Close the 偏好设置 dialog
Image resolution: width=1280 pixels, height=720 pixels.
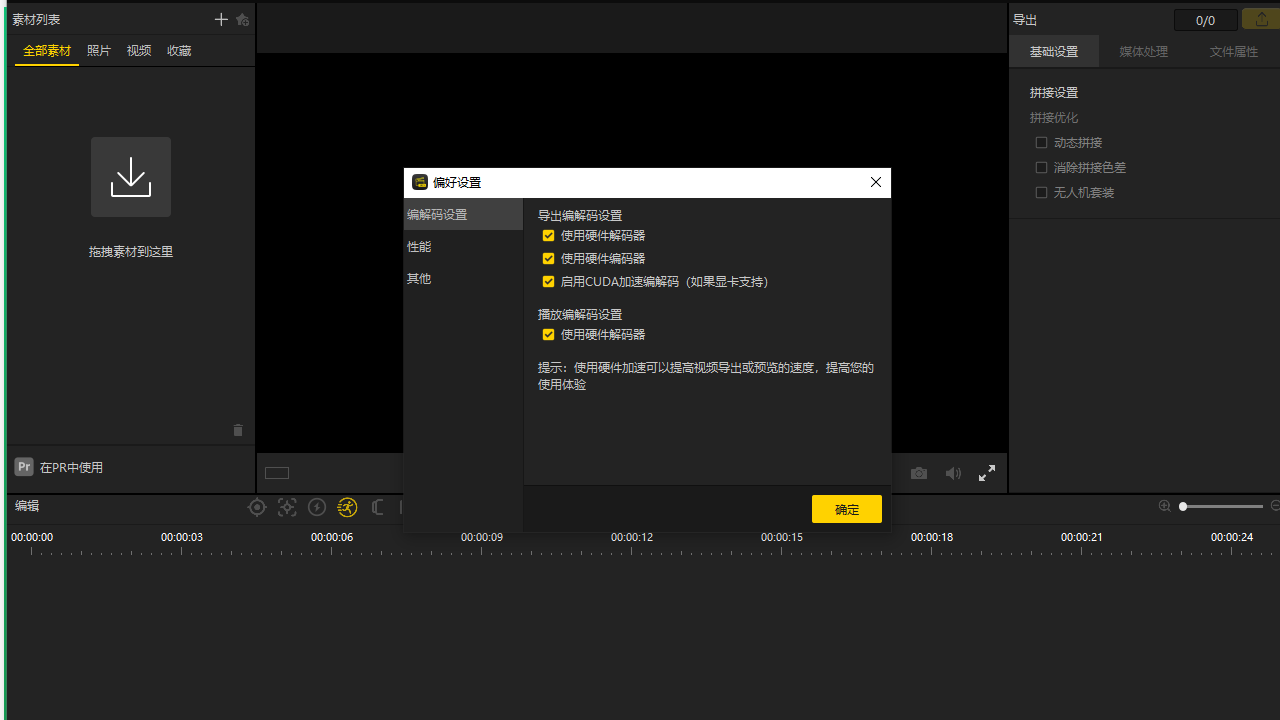[876, 182]
